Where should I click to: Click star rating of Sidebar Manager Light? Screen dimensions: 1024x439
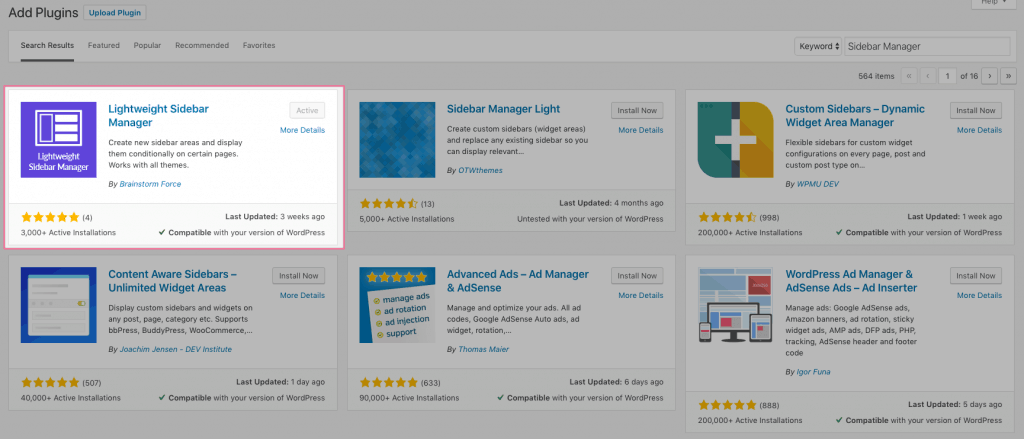(x=389, y=203)
